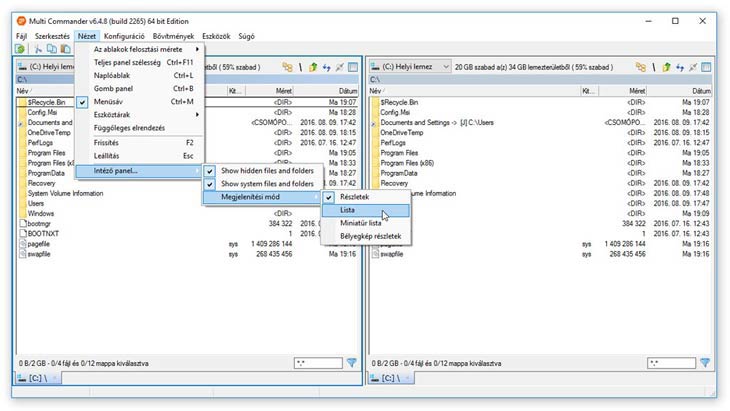Open the Bővítmények menu
730x411 pixels.
173,36
